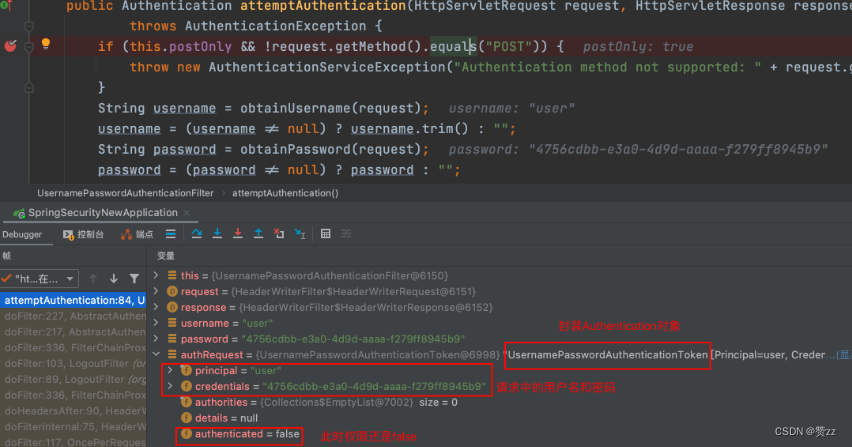Image resolution: width=852 pixels, height=447 pixels.
Task: Fold the if block at its closing brace
Action: pyautogui.click(x=29, y=87)
